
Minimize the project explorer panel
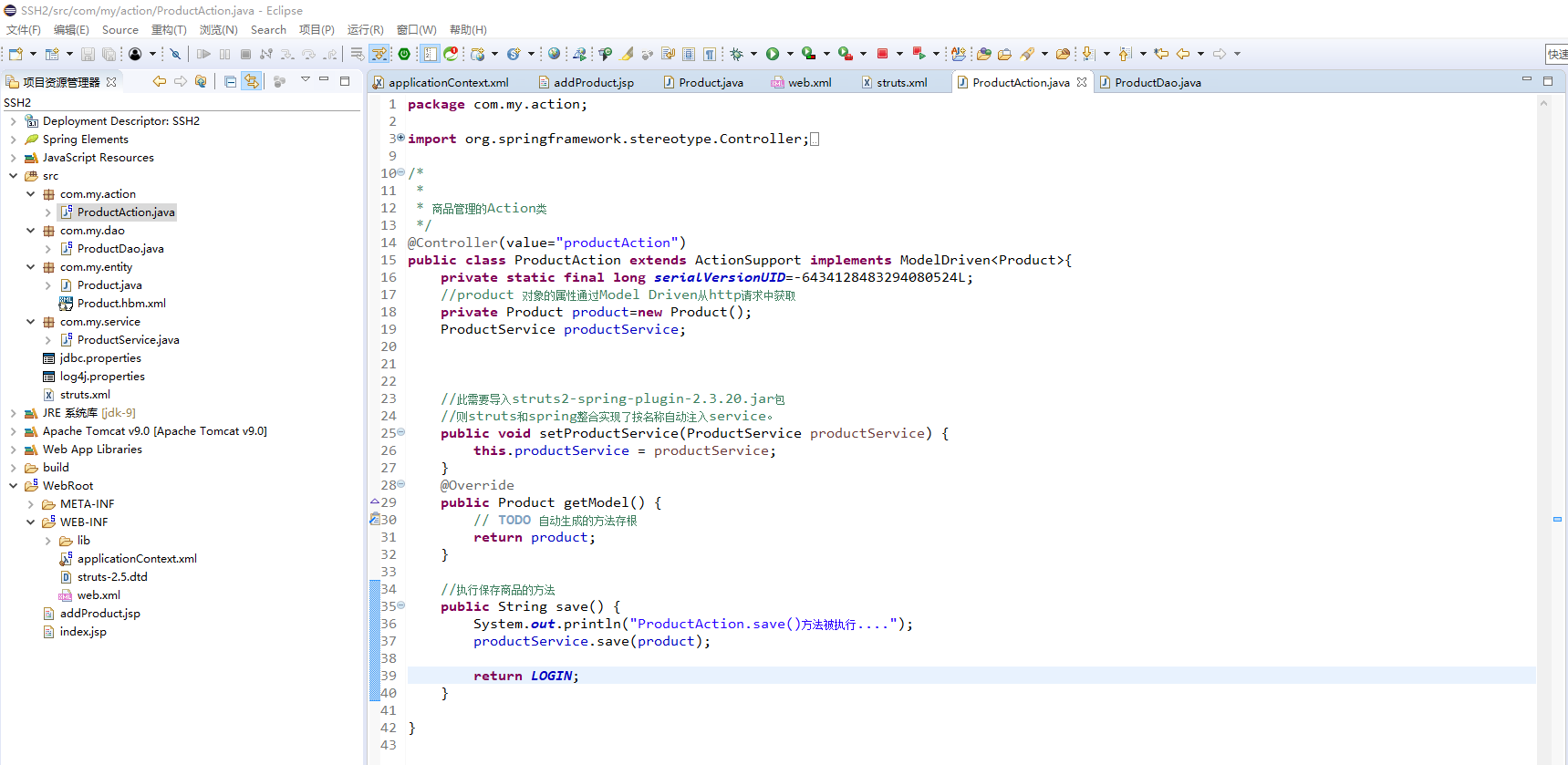(x=324, y=80)
